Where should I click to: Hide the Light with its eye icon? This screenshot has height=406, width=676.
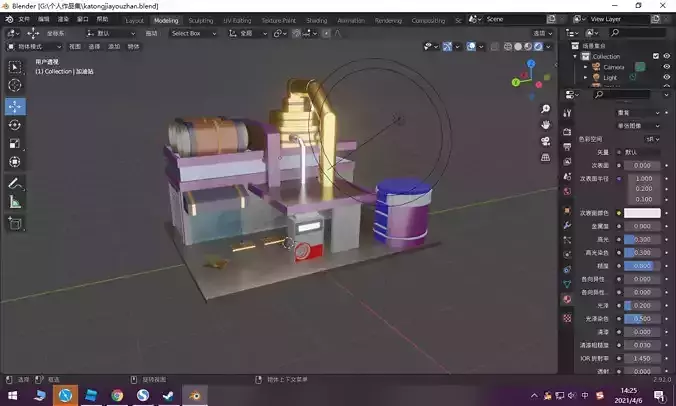click(667, 78)
